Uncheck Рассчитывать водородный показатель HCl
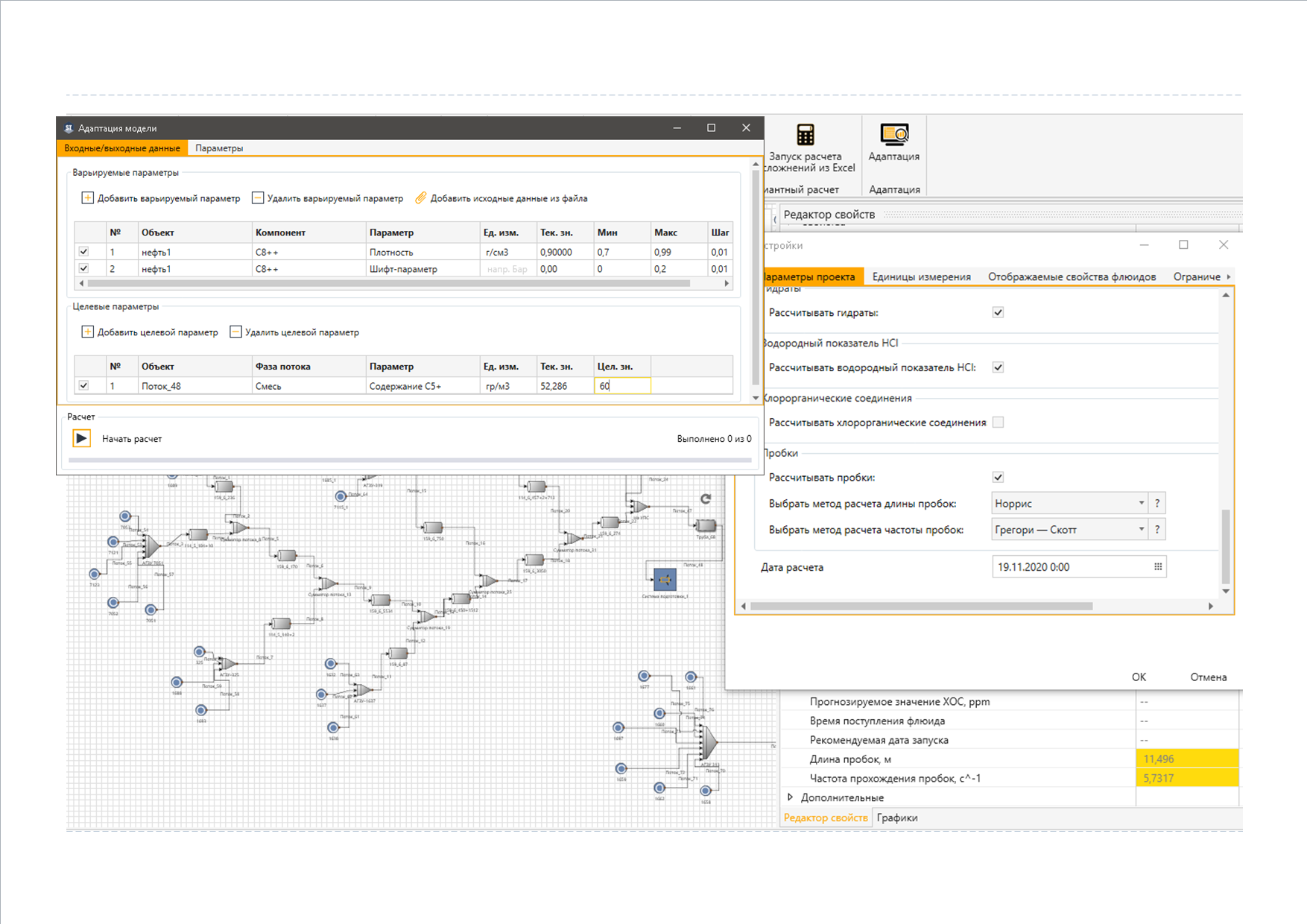 [998, 367]
